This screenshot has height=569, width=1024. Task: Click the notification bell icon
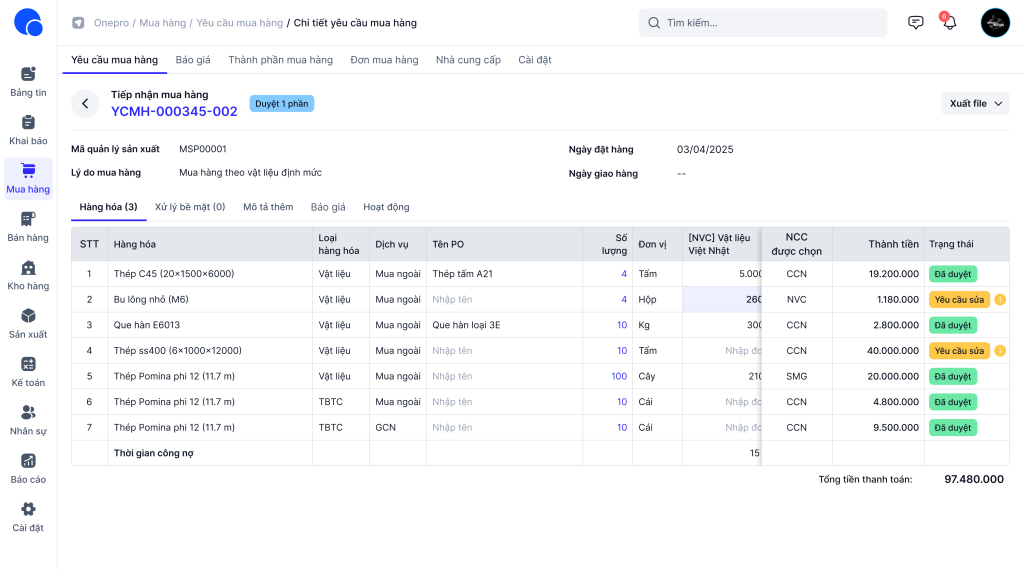pyautogui.click(x=949, y=23)
